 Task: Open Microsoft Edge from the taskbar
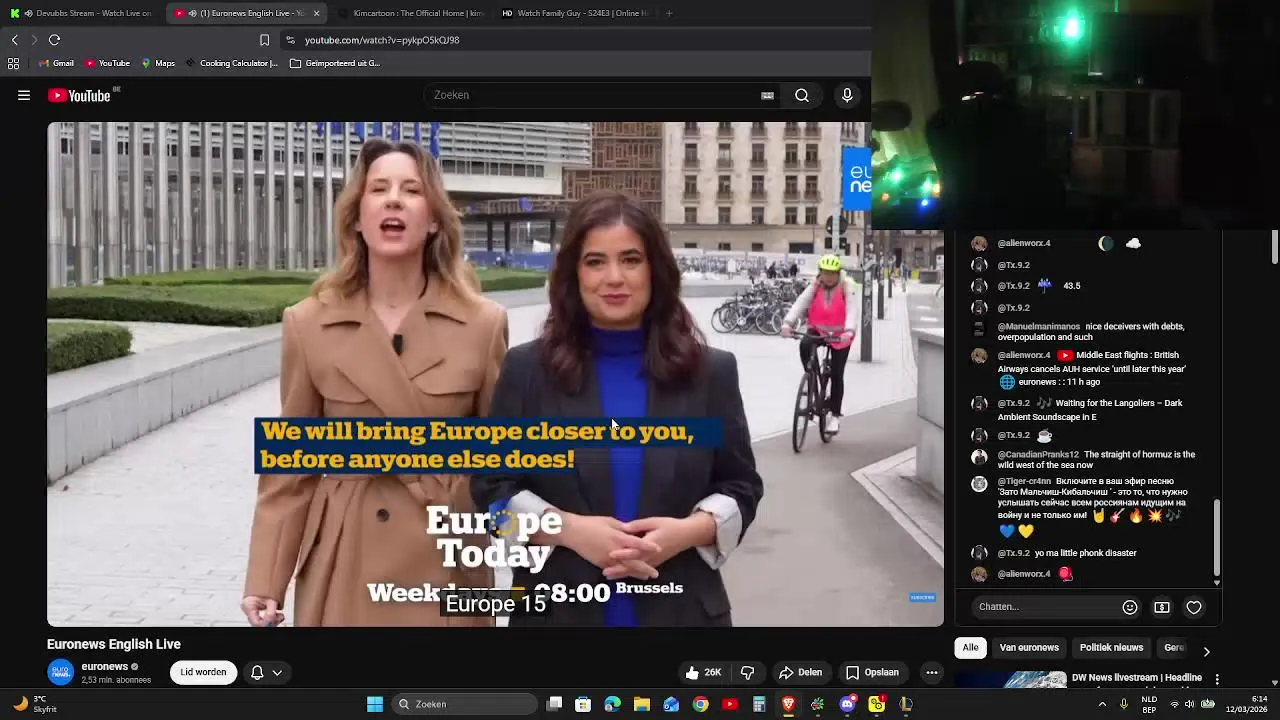pyautogui.click(x=613, y=704)
